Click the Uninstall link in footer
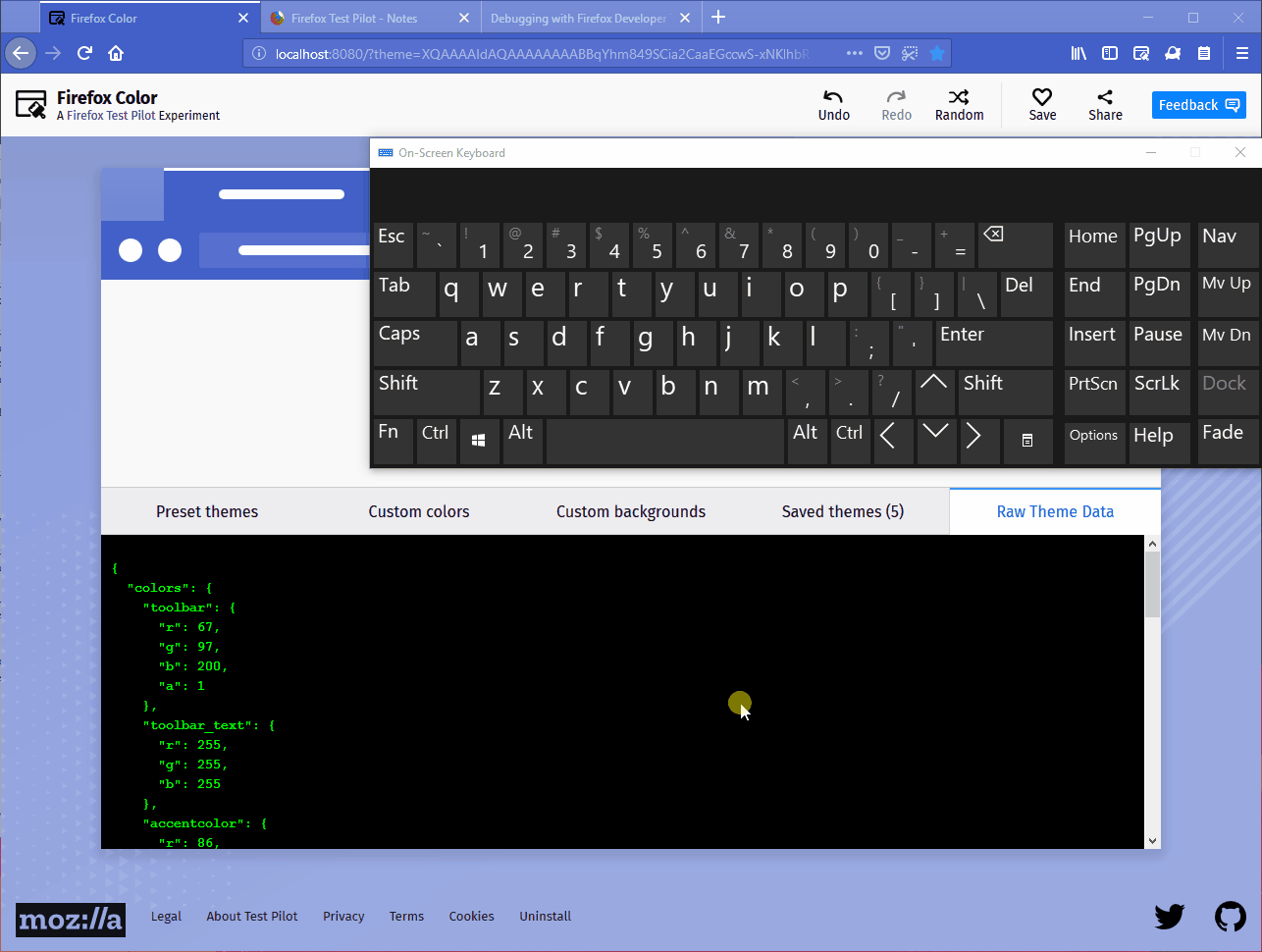This screenshot has width=1262, height=952. tap(545, 917)
